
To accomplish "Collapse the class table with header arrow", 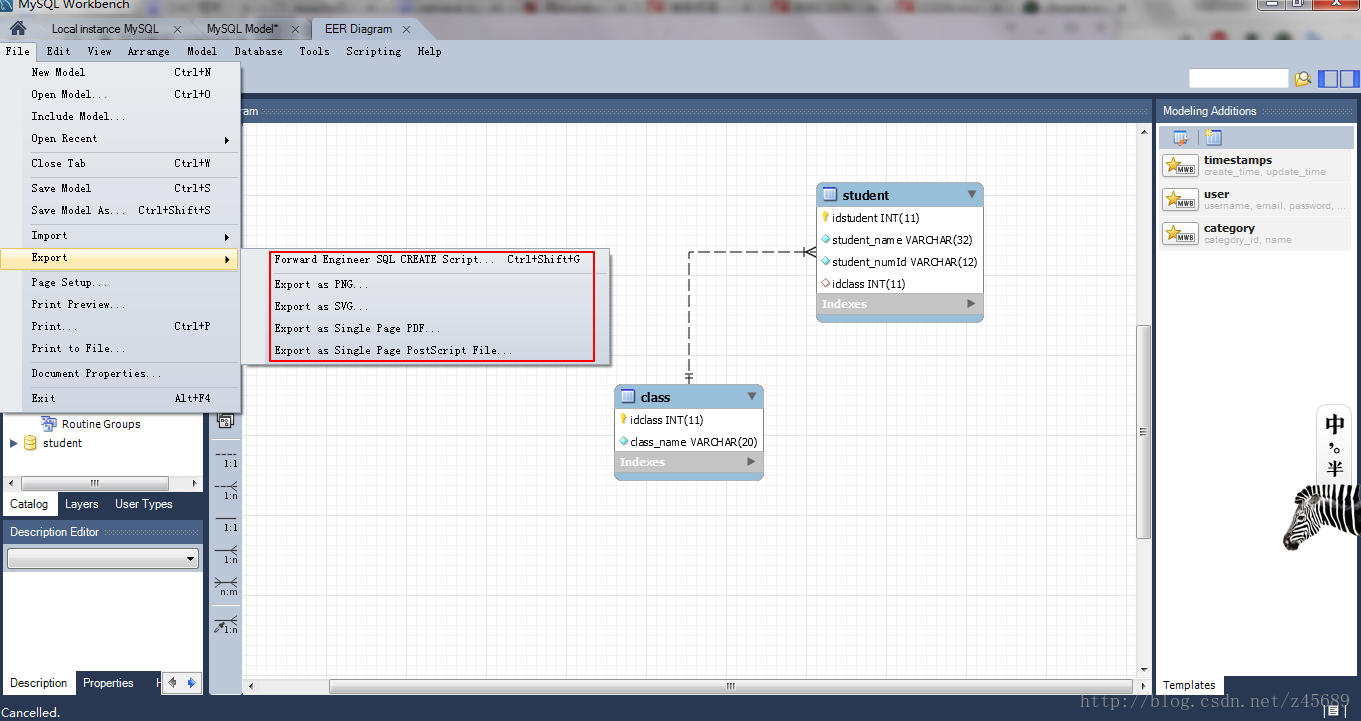I will [752, 397].
